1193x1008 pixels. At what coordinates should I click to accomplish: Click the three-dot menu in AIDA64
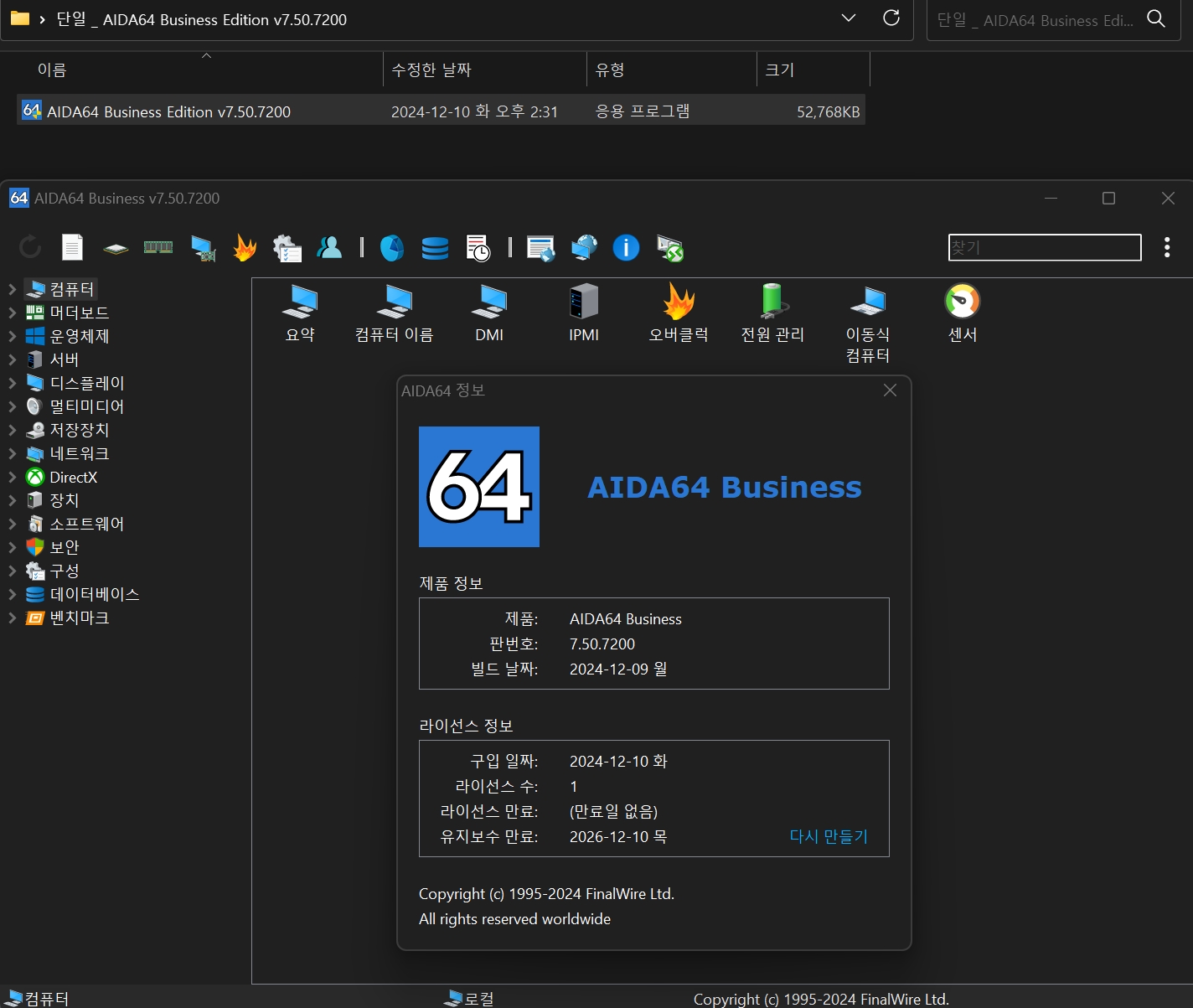click(1167, 247)
